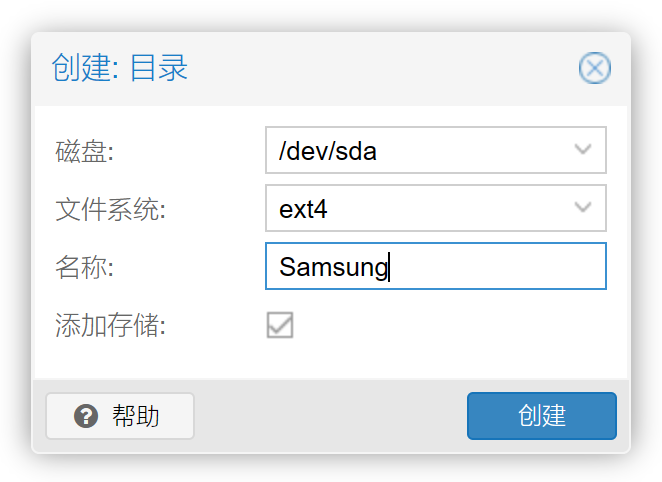
Task: Click the gray footer between 帮助 and 创建
Action: point(331,416)
